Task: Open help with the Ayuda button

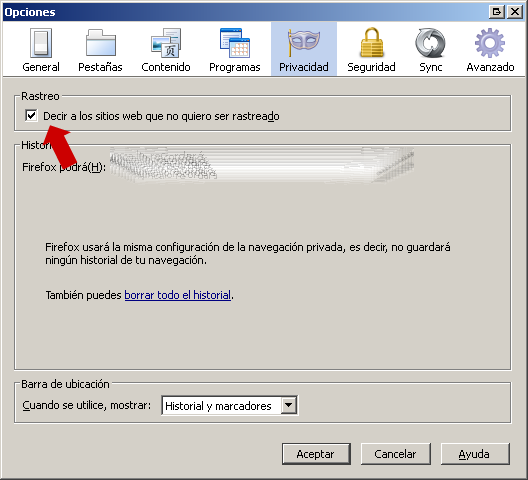Action: [x=475, y=454]
